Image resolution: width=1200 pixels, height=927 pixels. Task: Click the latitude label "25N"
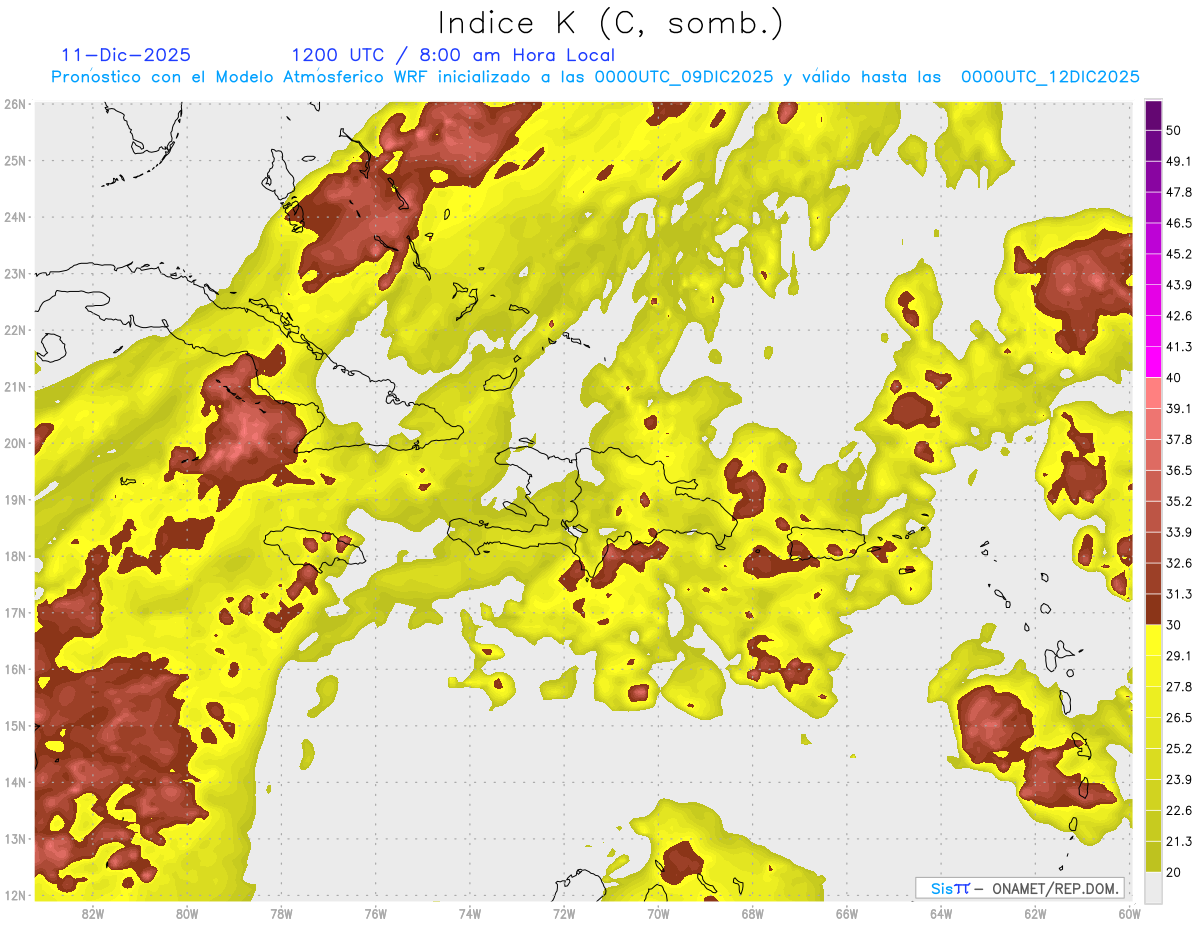coord(15,160)
